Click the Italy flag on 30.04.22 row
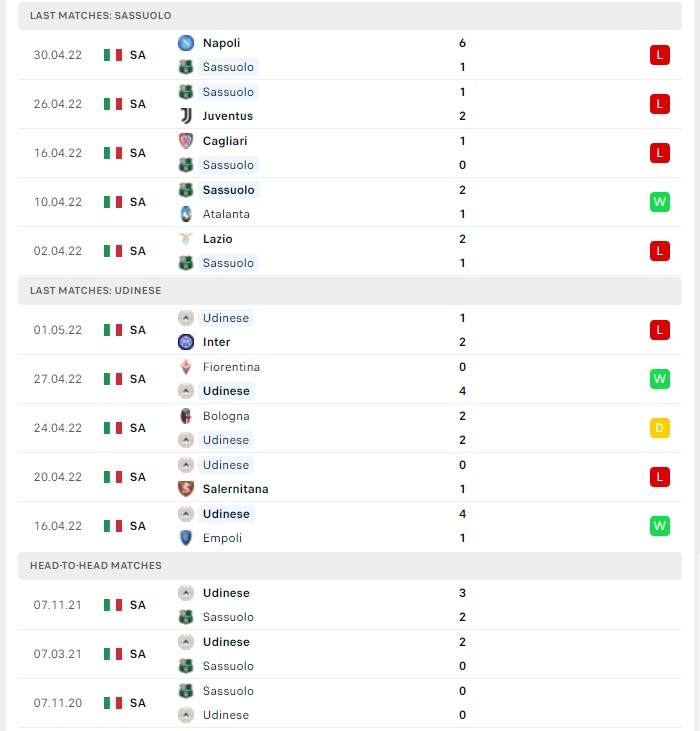The width and height of the screenshot is (700, 731). [113, 55]
